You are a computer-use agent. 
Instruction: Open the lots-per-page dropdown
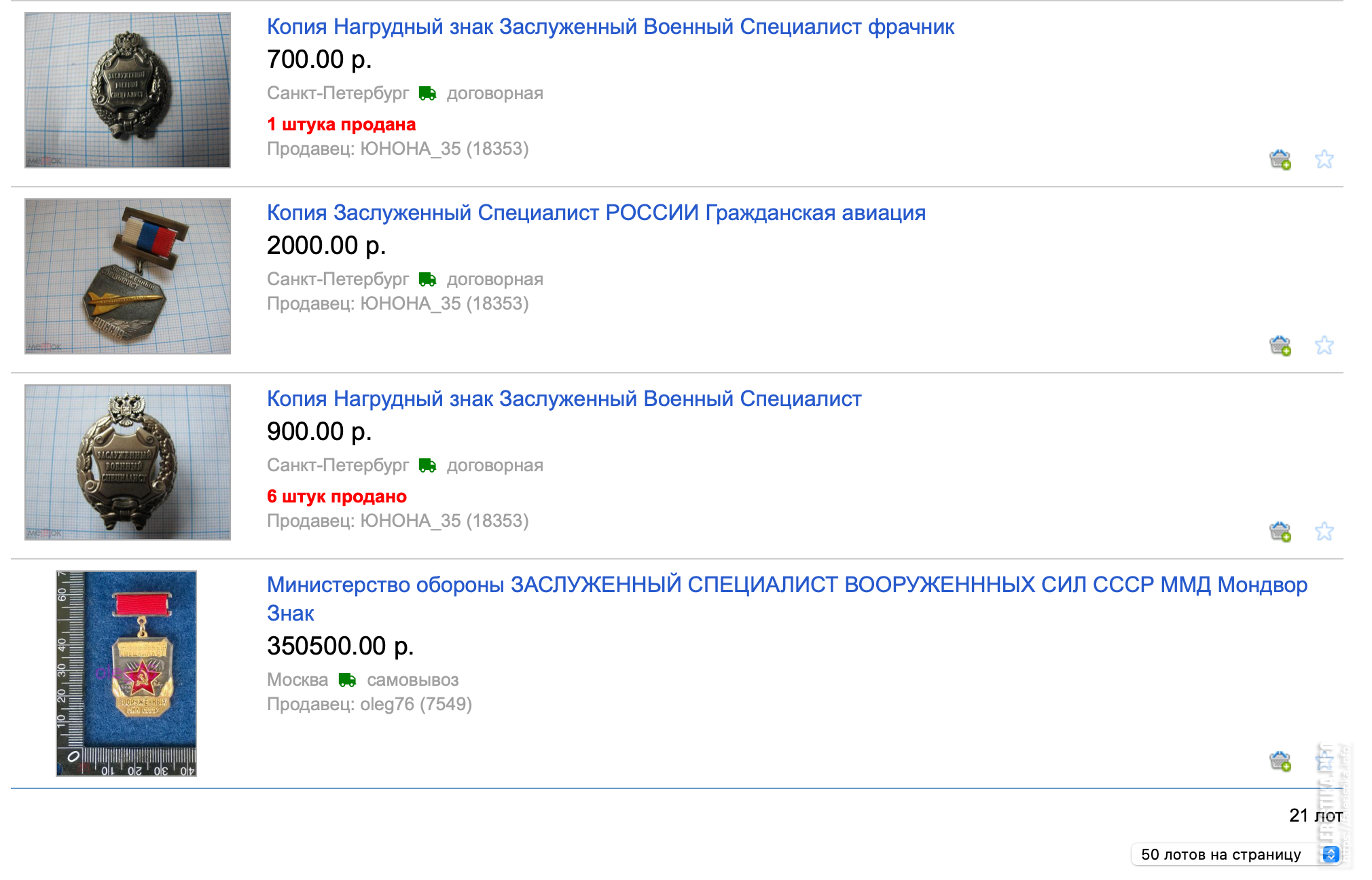pyautogui.click(x=1236, y=854)
